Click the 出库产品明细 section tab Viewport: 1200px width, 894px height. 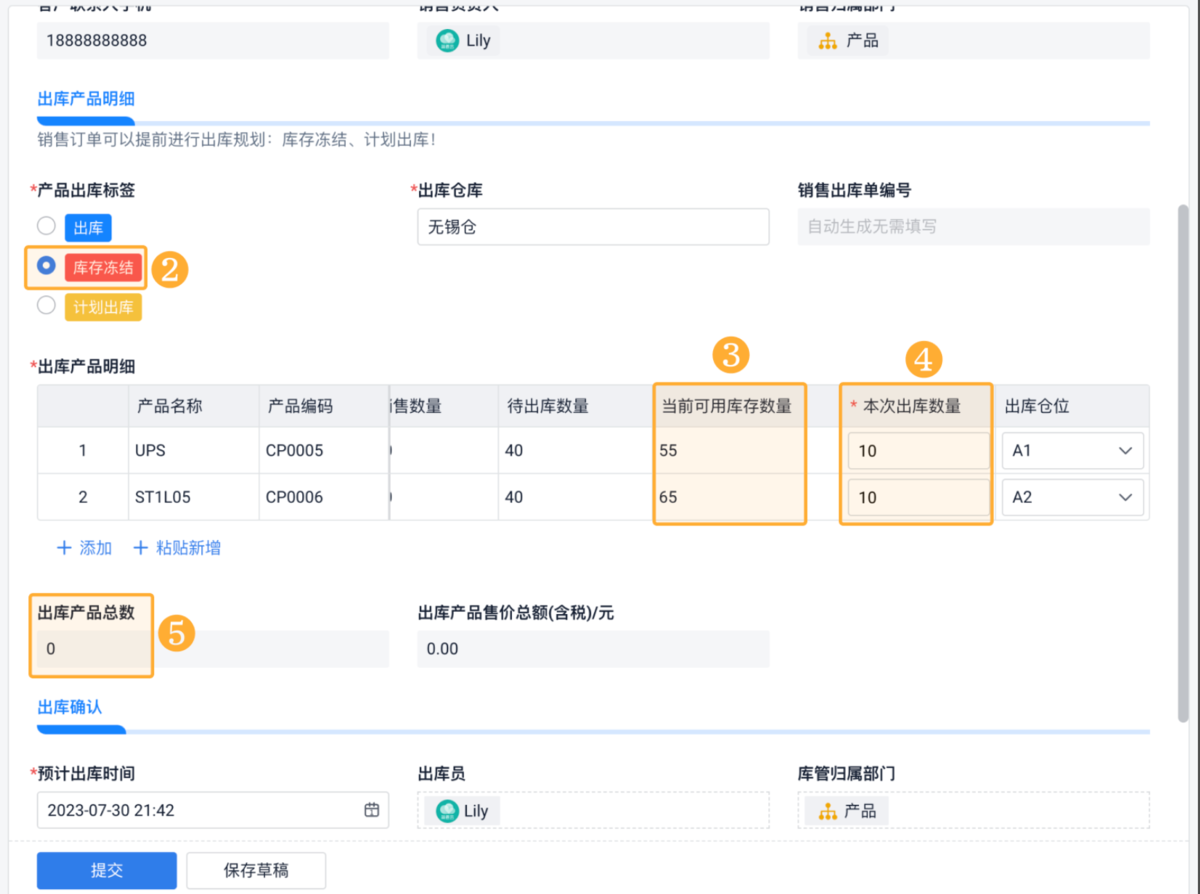point(86,99)
